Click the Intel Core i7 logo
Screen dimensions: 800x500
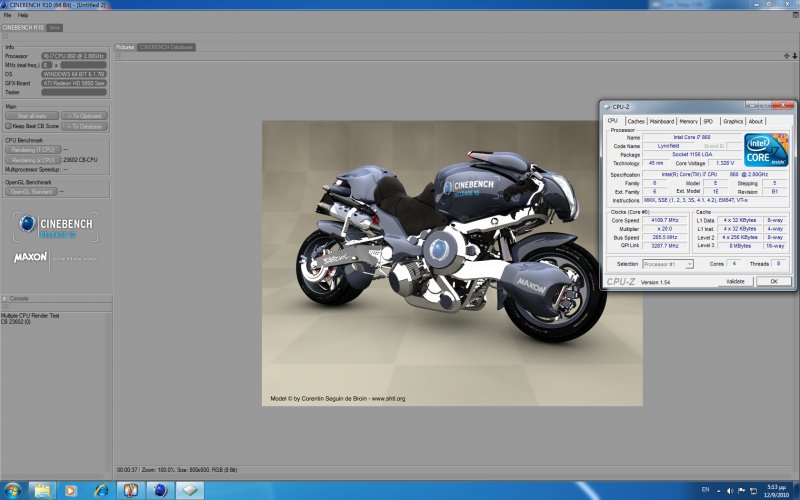pos(765,150)
